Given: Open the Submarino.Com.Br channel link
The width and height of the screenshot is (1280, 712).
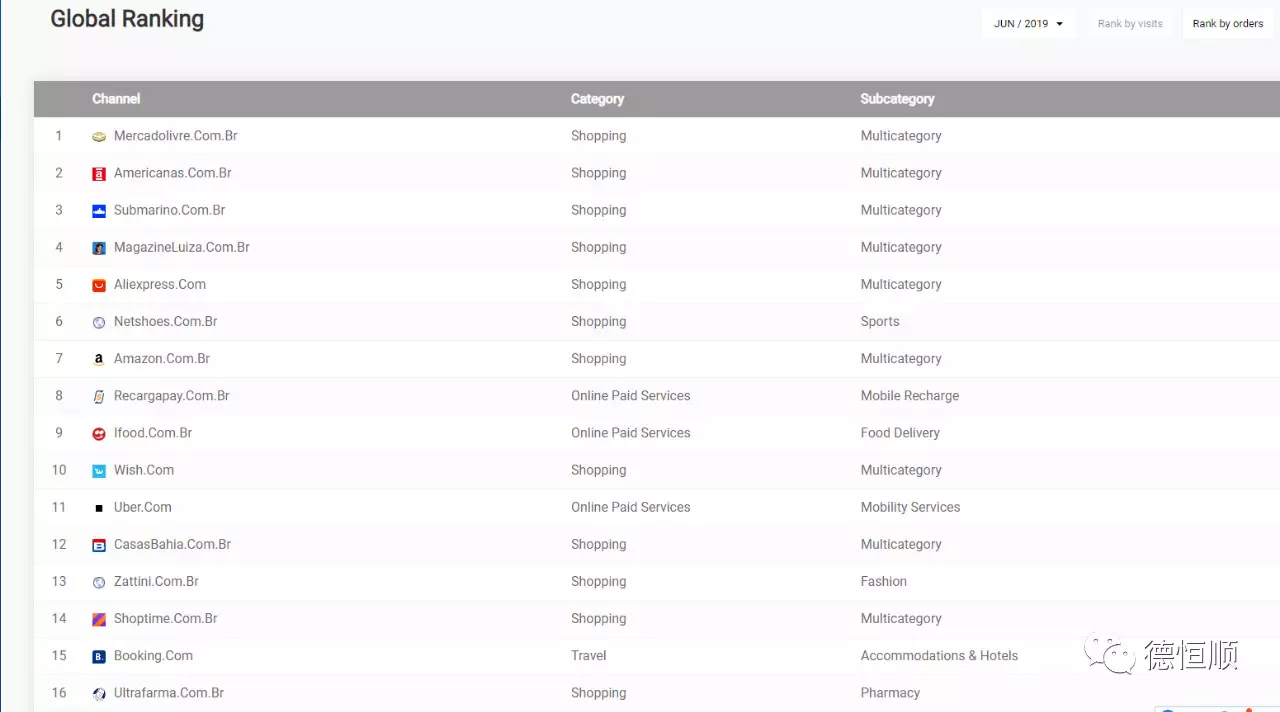Looking at the screenshot, I should (170, 210).
